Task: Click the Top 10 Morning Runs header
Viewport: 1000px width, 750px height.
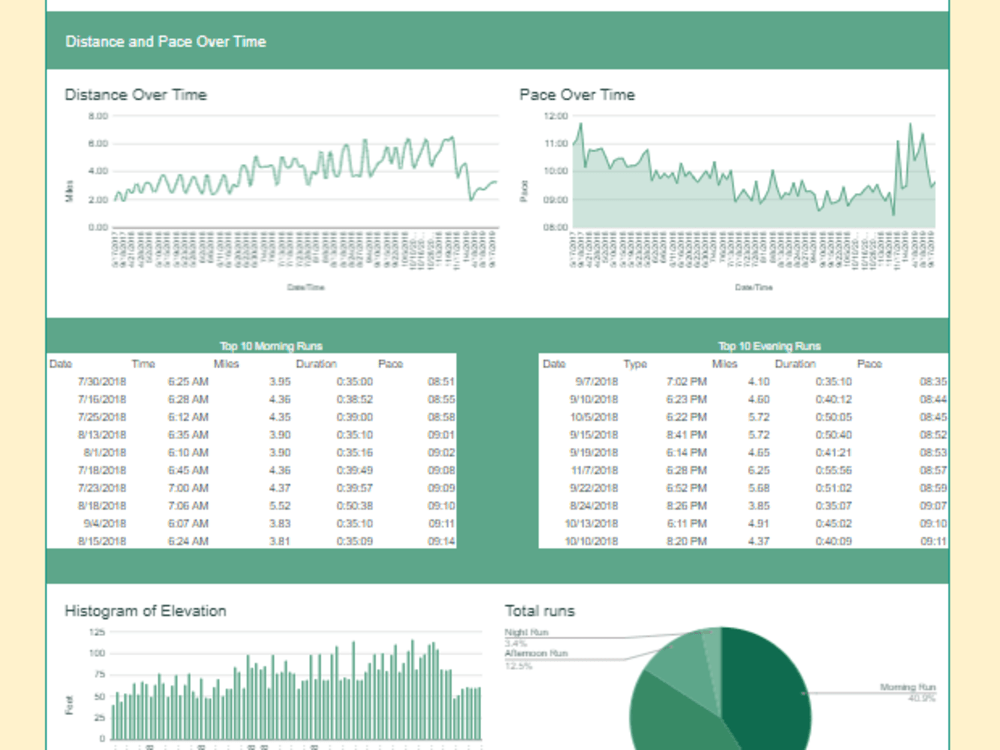Action: (x=270, y=345)
